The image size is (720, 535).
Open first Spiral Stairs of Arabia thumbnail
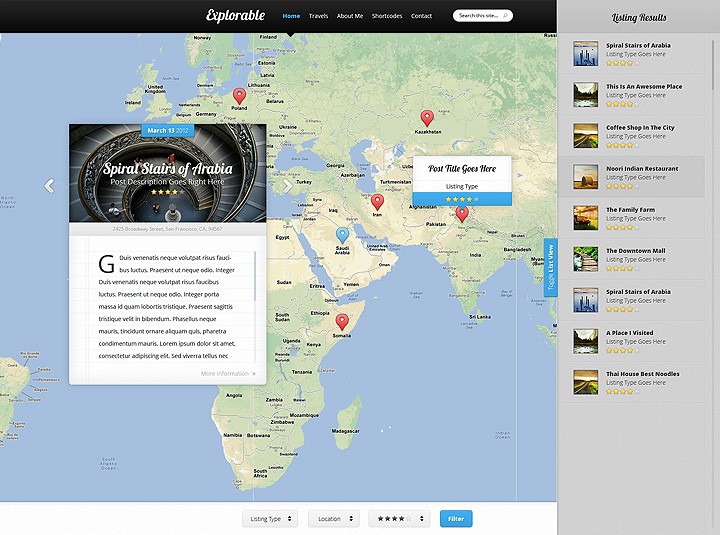pyautogui.click(x=585, y=53)
